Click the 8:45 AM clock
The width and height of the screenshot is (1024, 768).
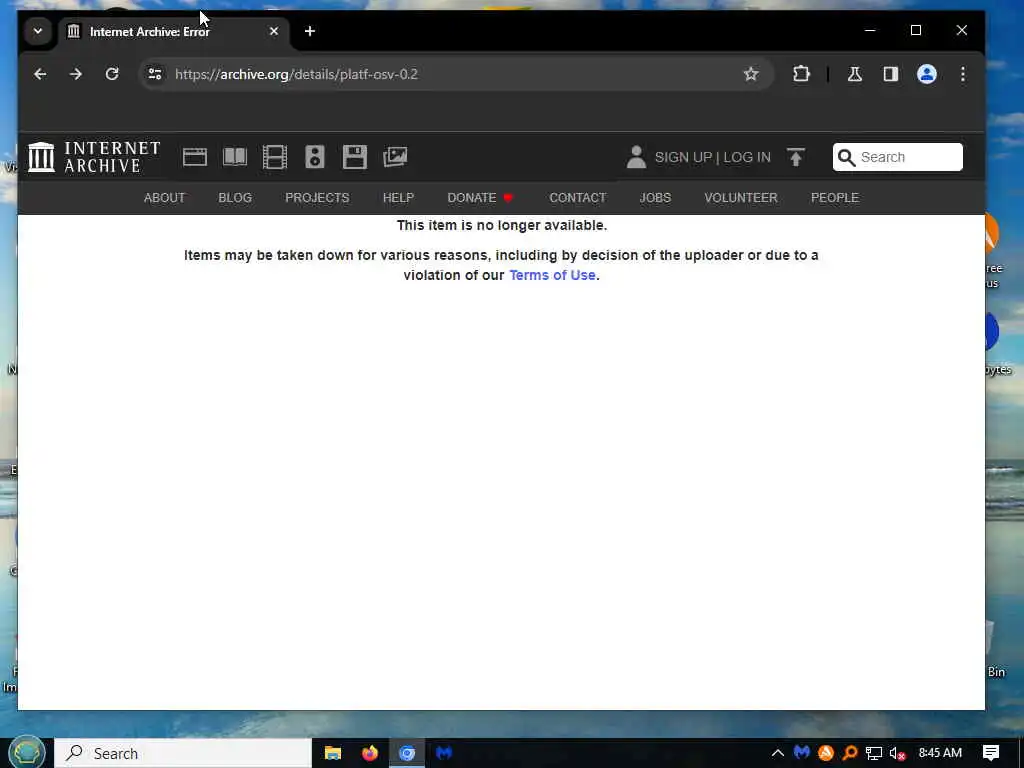click(940, 753)
